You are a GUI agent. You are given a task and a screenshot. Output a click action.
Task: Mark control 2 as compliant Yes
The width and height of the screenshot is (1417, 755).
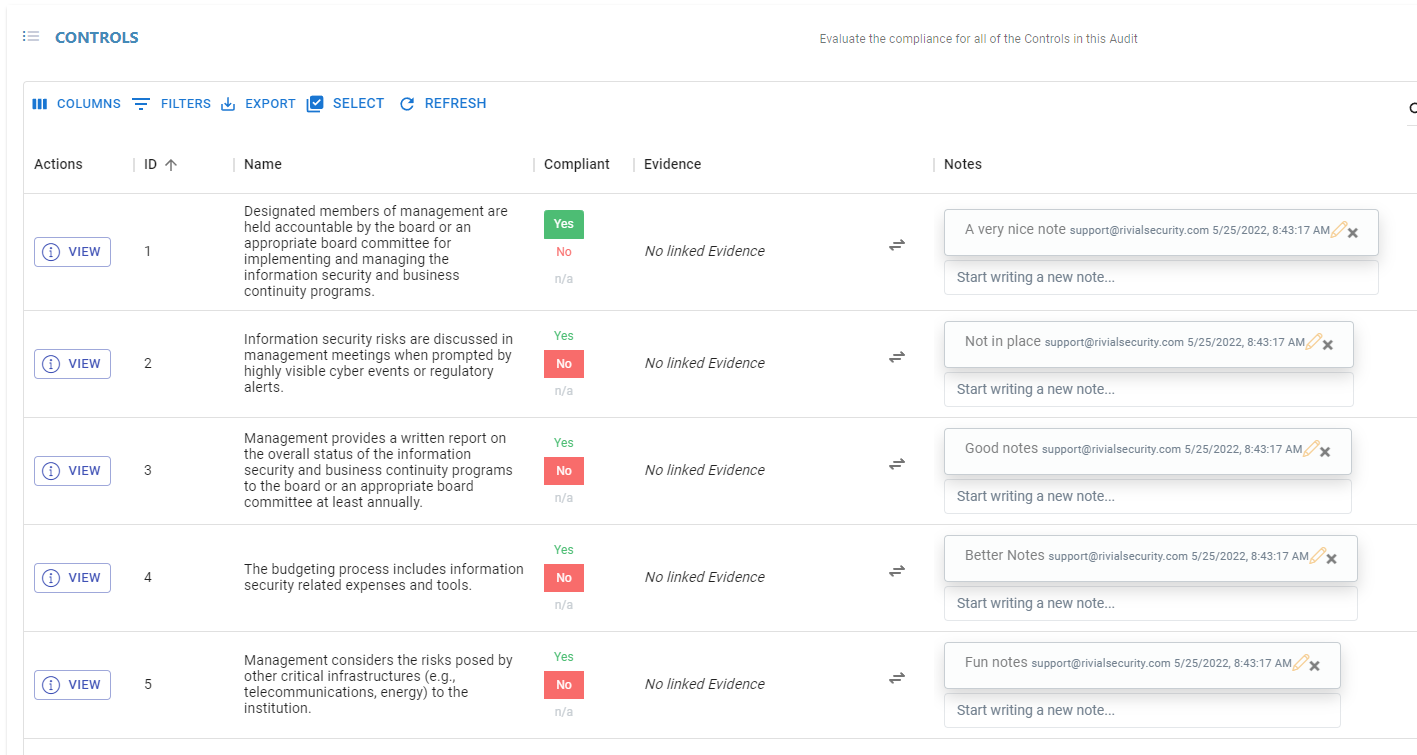point(564,336)
